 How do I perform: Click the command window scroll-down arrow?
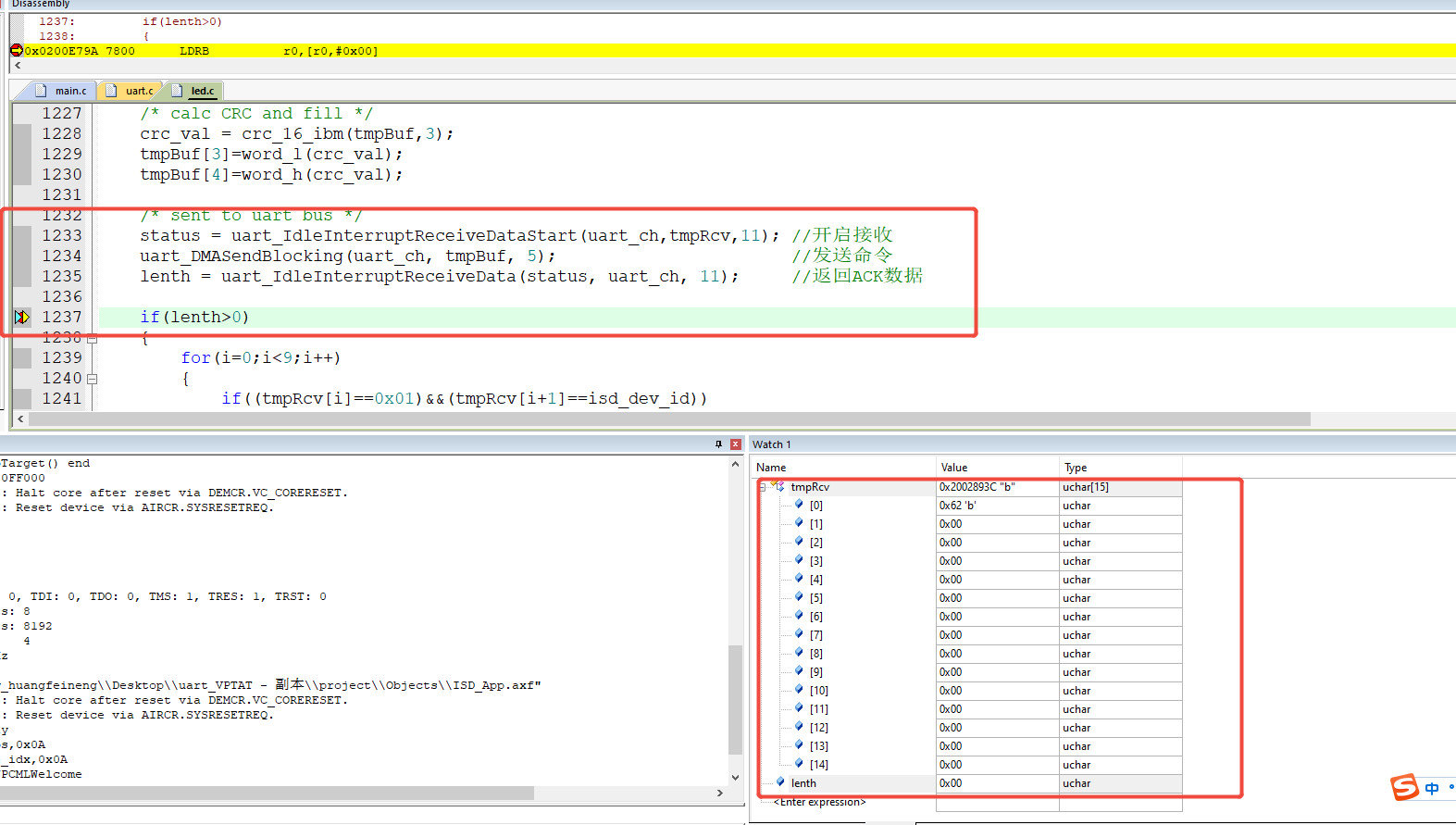pyautogui.click(x=736, y=778)
